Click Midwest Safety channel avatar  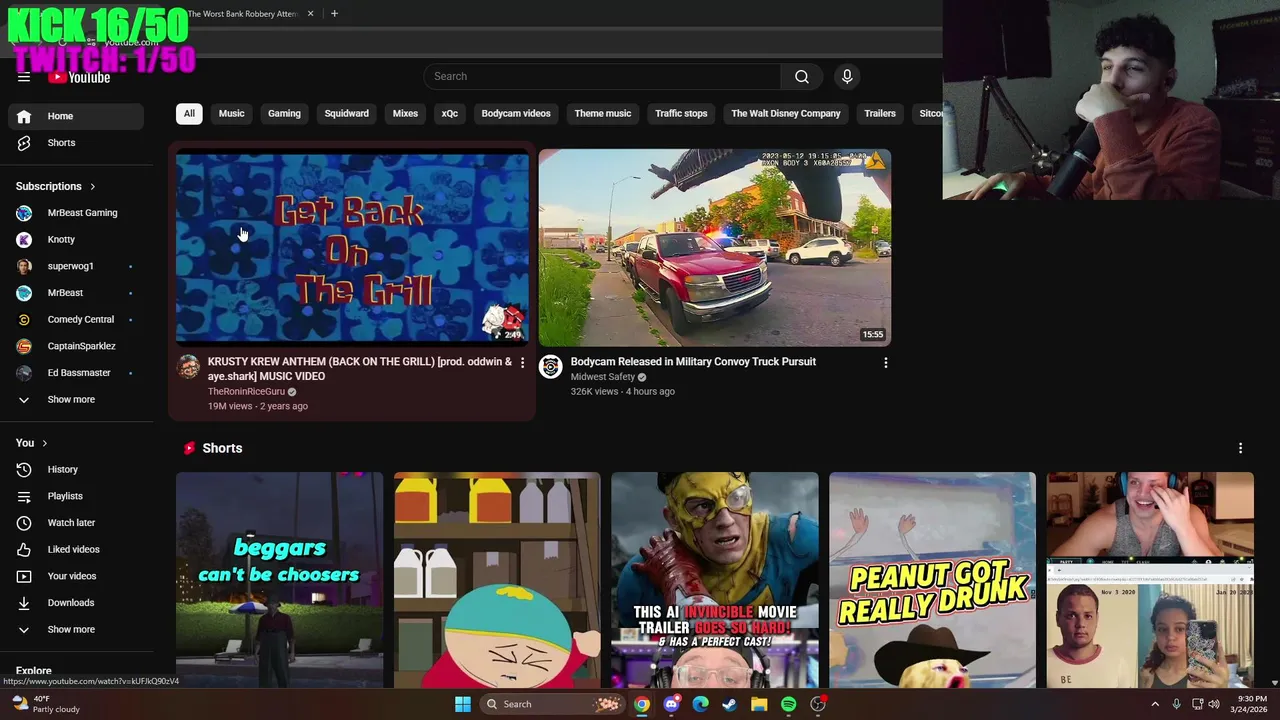551,367
